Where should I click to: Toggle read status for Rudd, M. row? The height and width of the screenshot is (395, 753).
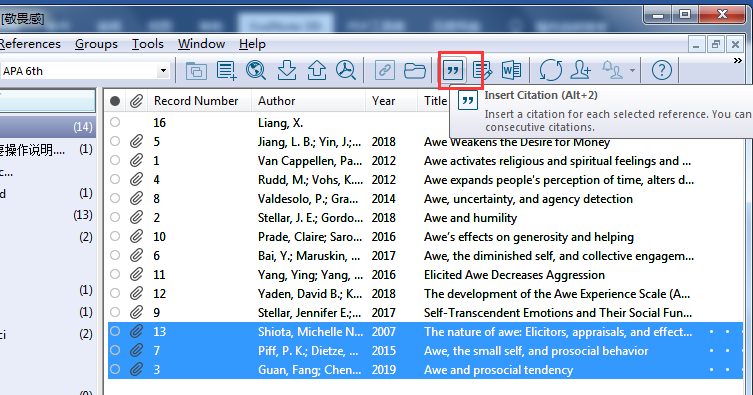coord(115,179)
